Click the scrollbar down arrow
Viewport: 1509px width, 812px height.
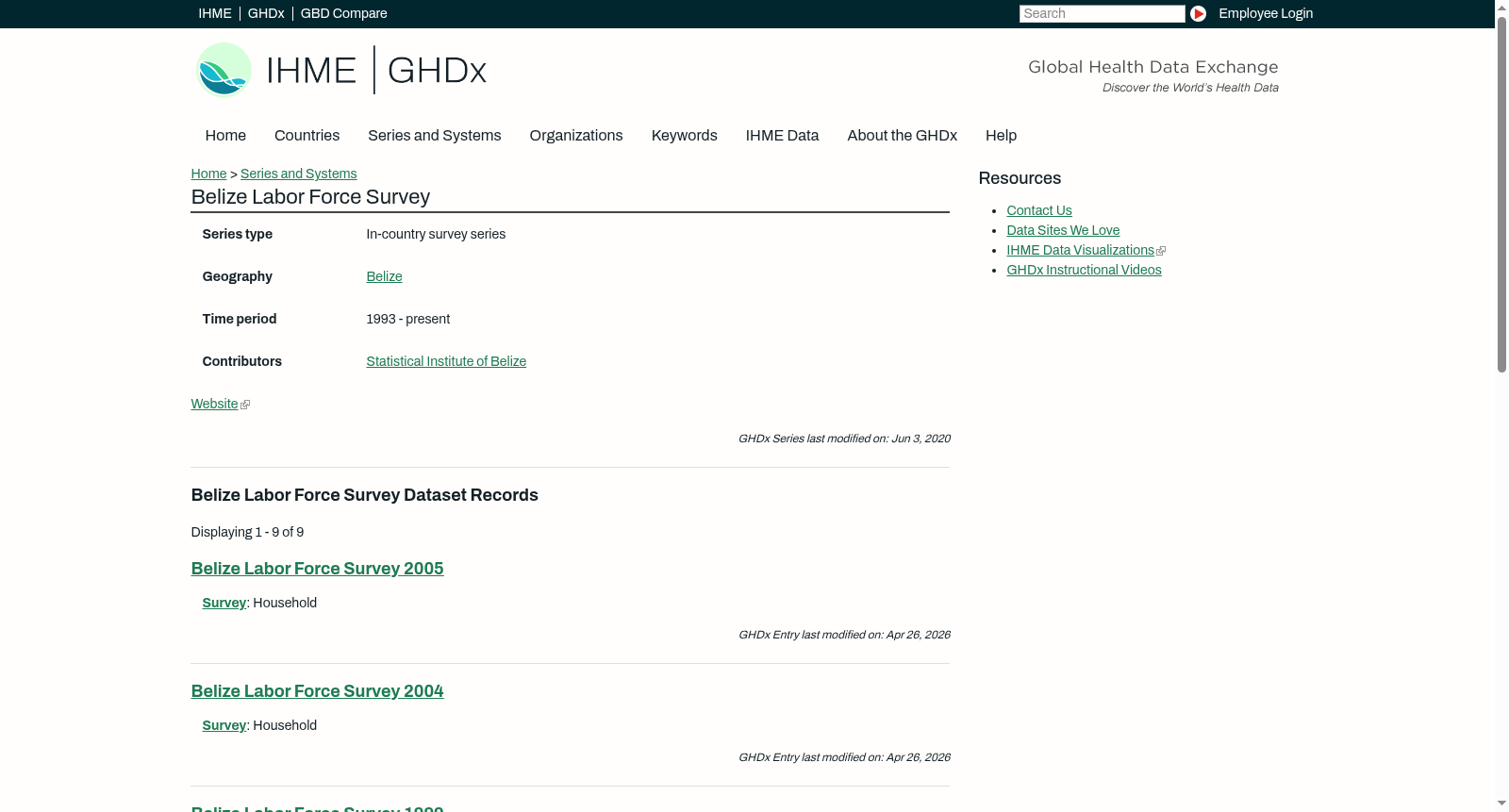click(x=1501, y=804)
